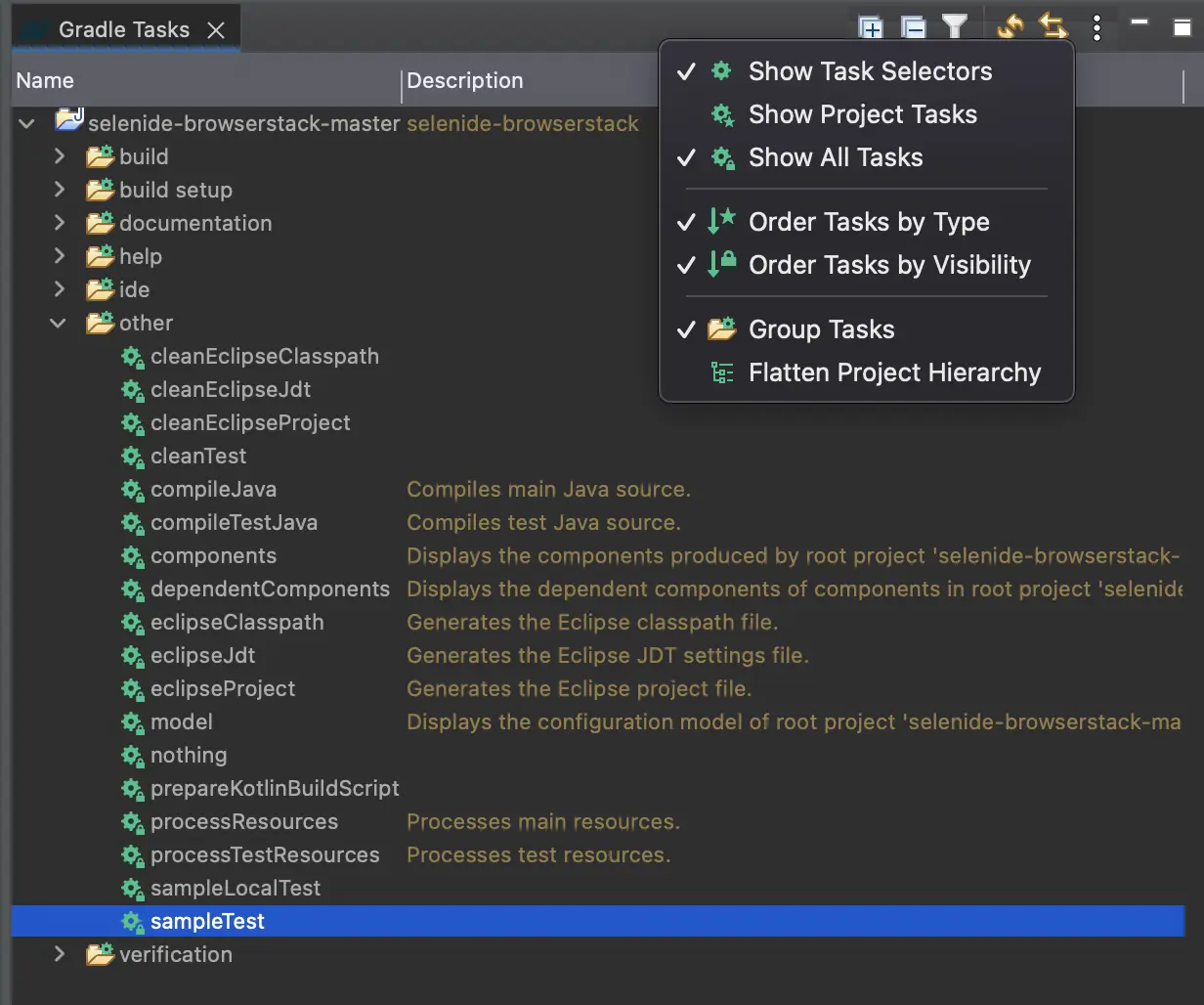Collapse the other task group
The image size is (1204, 1005).
point(59,323)
